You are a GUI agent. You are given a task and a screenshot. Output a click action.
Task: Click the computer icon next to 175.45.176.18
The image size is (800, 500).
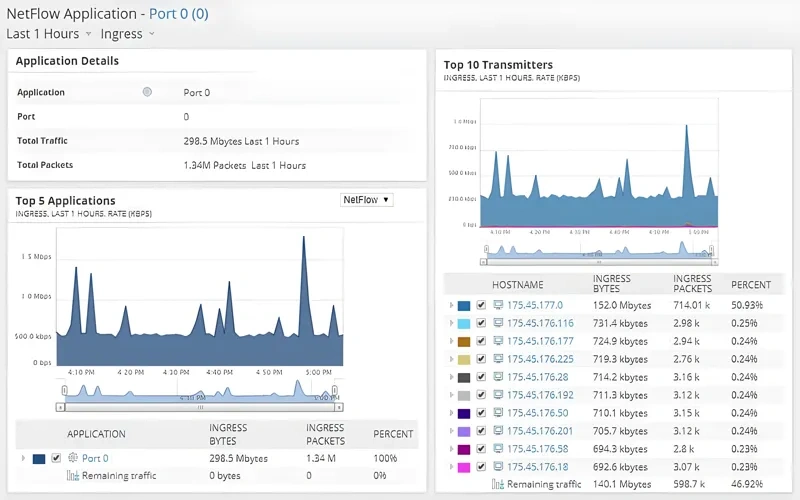coord(498,467)
